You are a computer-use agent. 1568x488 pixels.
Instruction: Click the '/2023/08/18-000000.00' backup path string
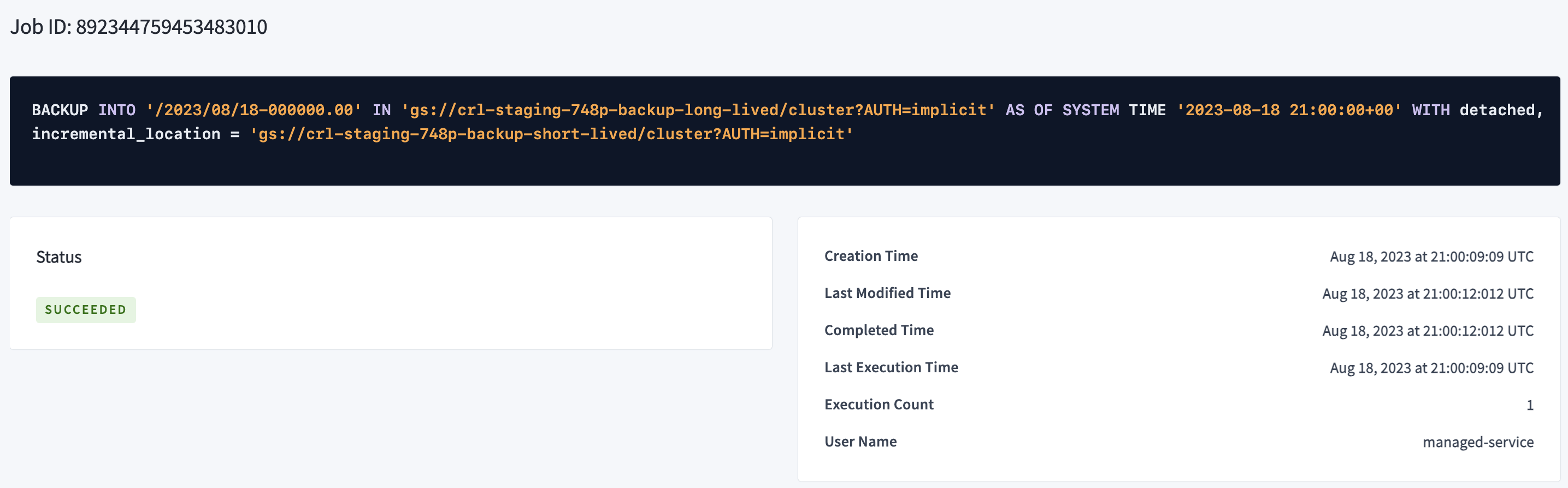pyautogui.click(x=254, y=110)
